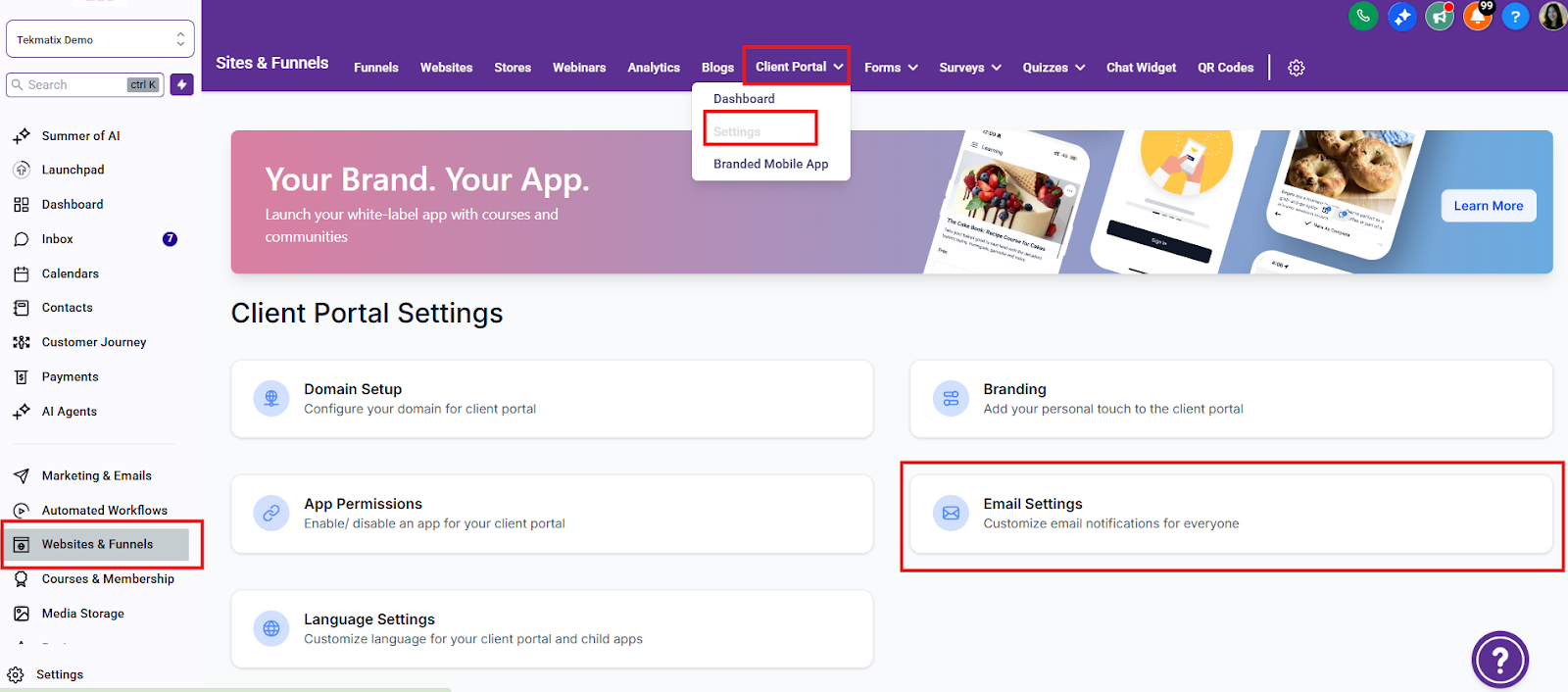The height and width of the screenshot is (692, 1568).
Task: Click the Domain Setup globe icon
Action: click(x=271, y=398)
